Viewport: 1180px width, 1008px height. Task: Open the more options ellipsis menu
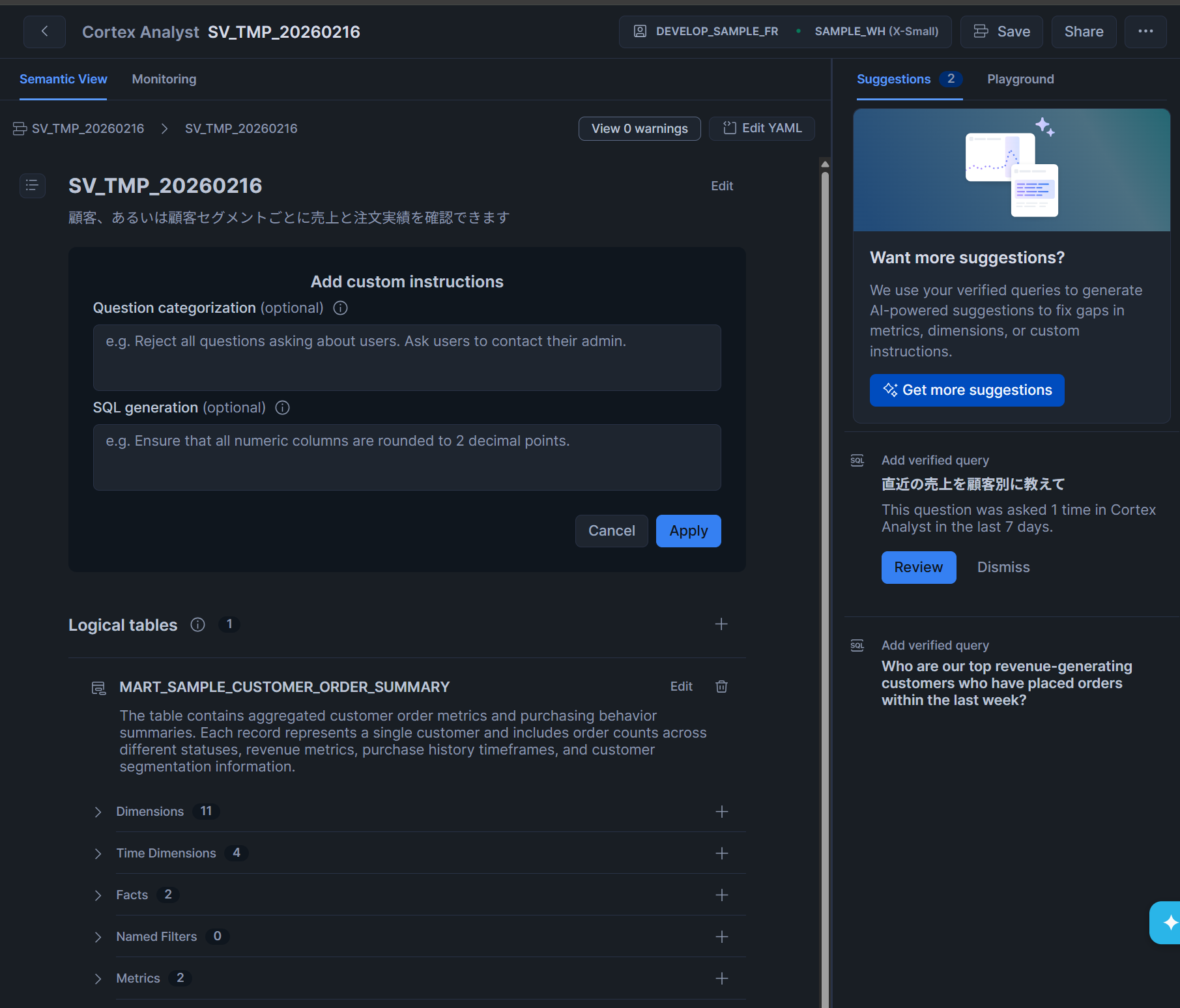click(x=1145, y=31)
